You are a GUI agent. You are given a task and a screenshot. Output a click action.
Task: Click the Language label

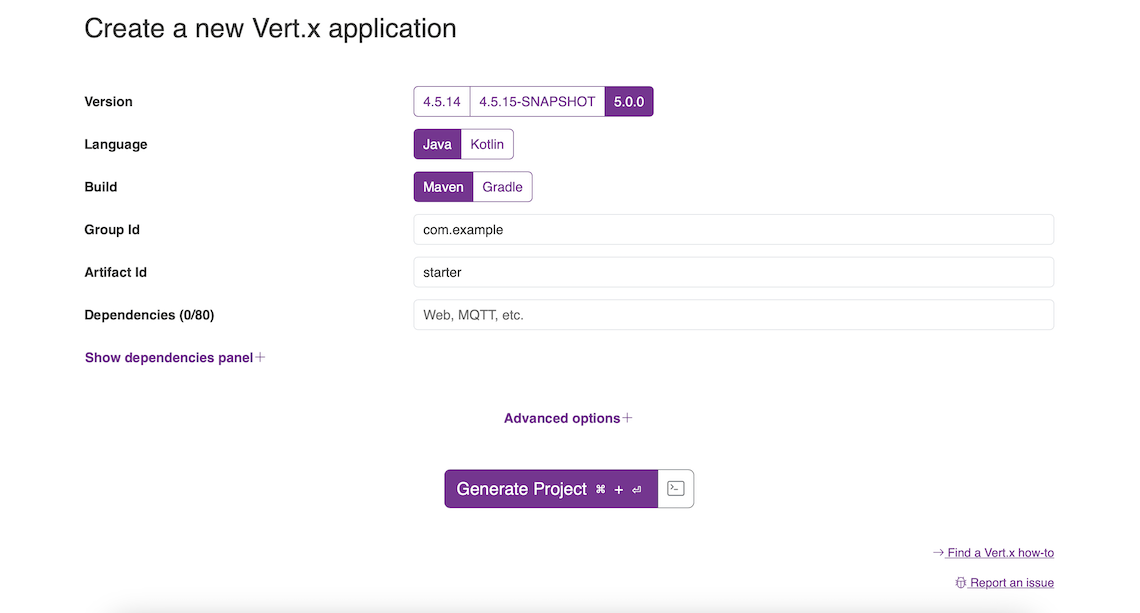[116, 144]
